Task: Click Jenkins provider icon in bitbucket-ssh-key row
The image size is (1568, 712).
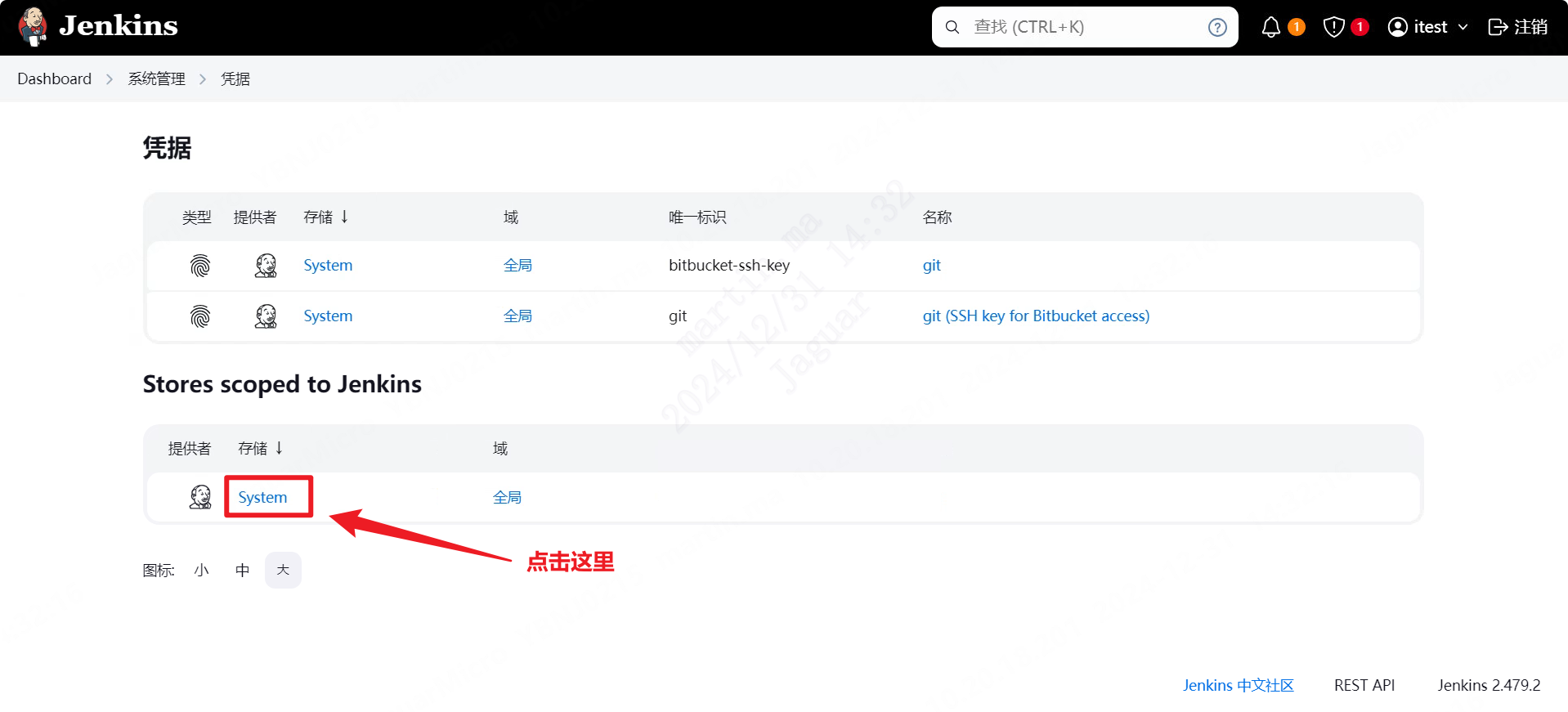Action: pyautogui.click(x=266, y=266)
